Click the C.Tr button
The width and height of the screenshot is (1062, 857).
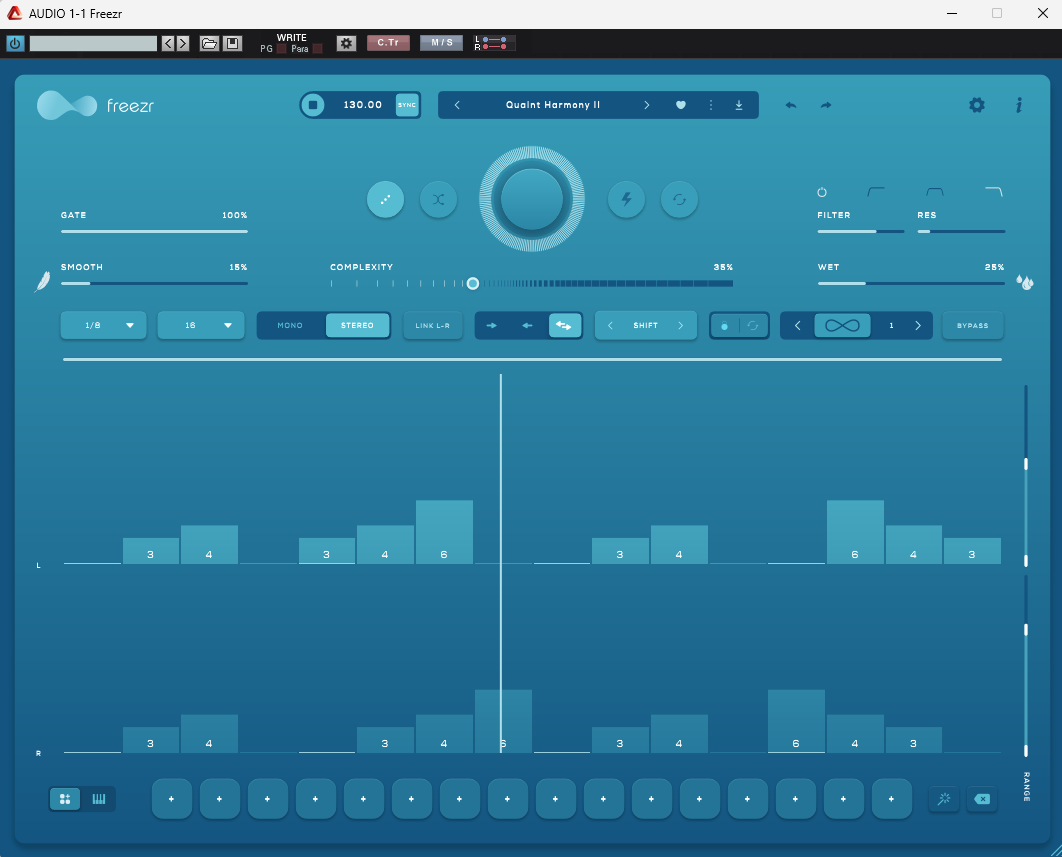[x=388, y=43]
